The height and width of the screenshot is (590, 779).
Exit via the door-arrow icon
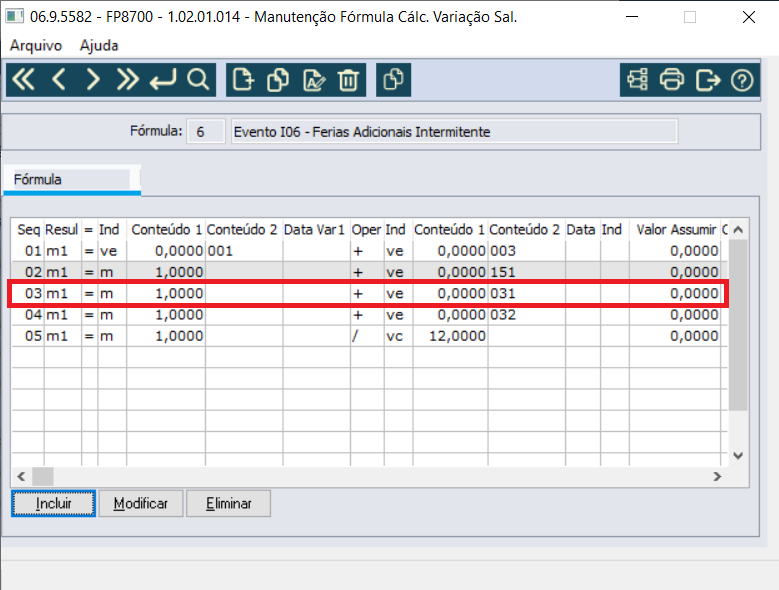(707, 79)
